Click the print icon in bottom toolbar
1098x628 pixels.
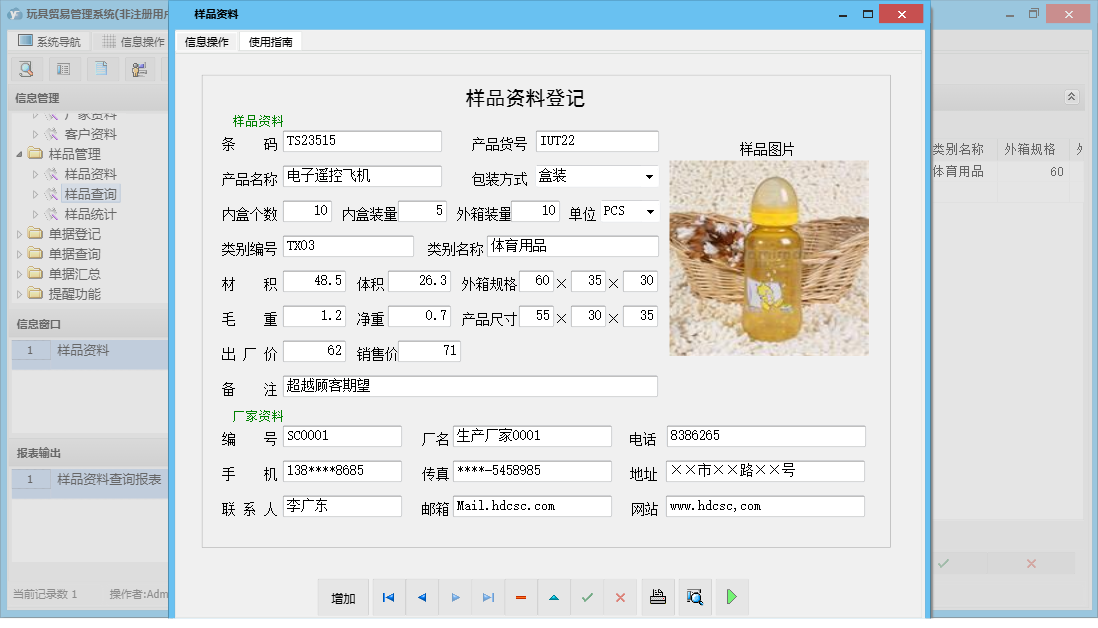click(658, 597)
